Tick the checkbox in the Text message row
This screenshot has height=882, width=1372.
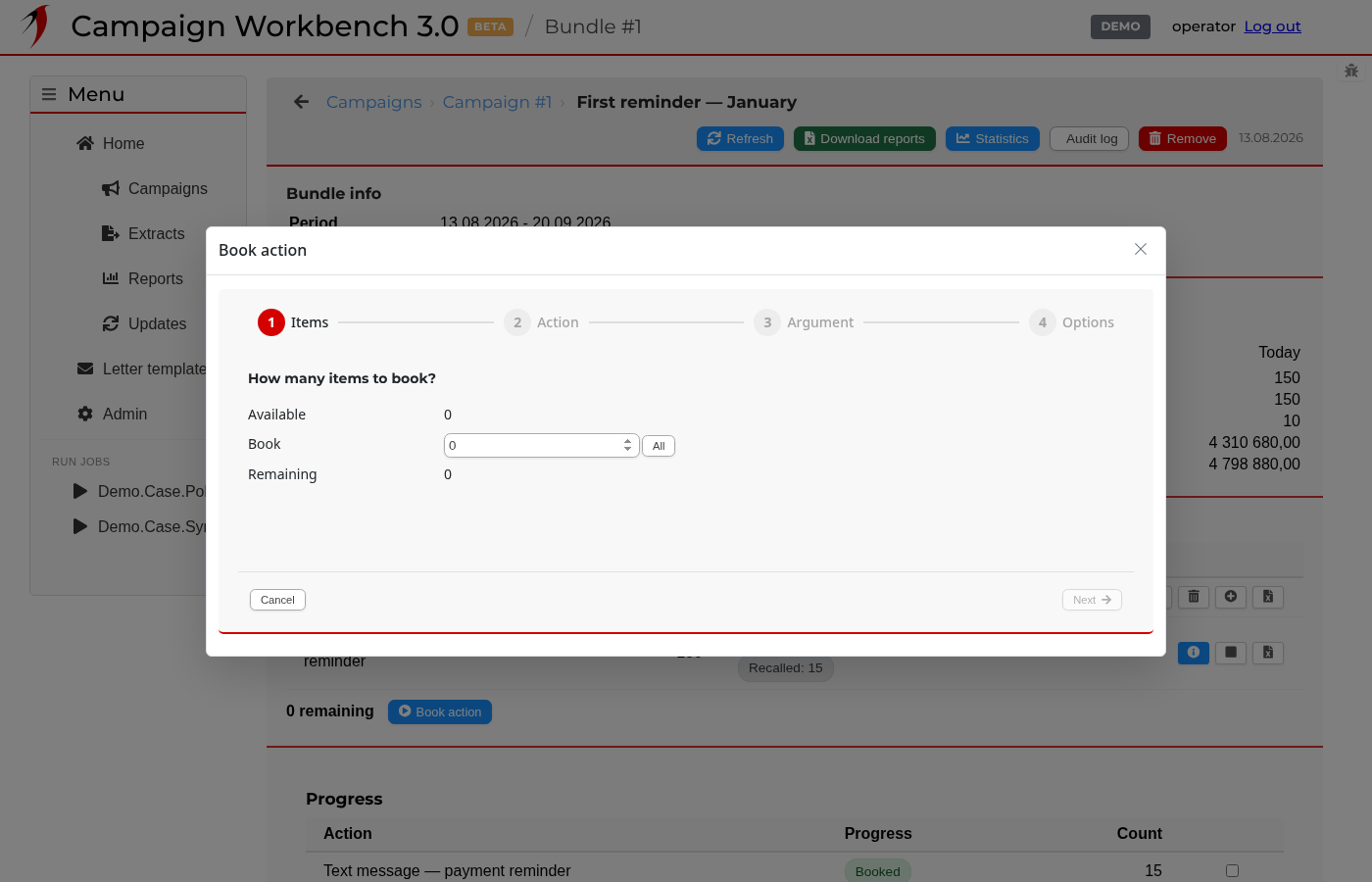coord(1232,870)
